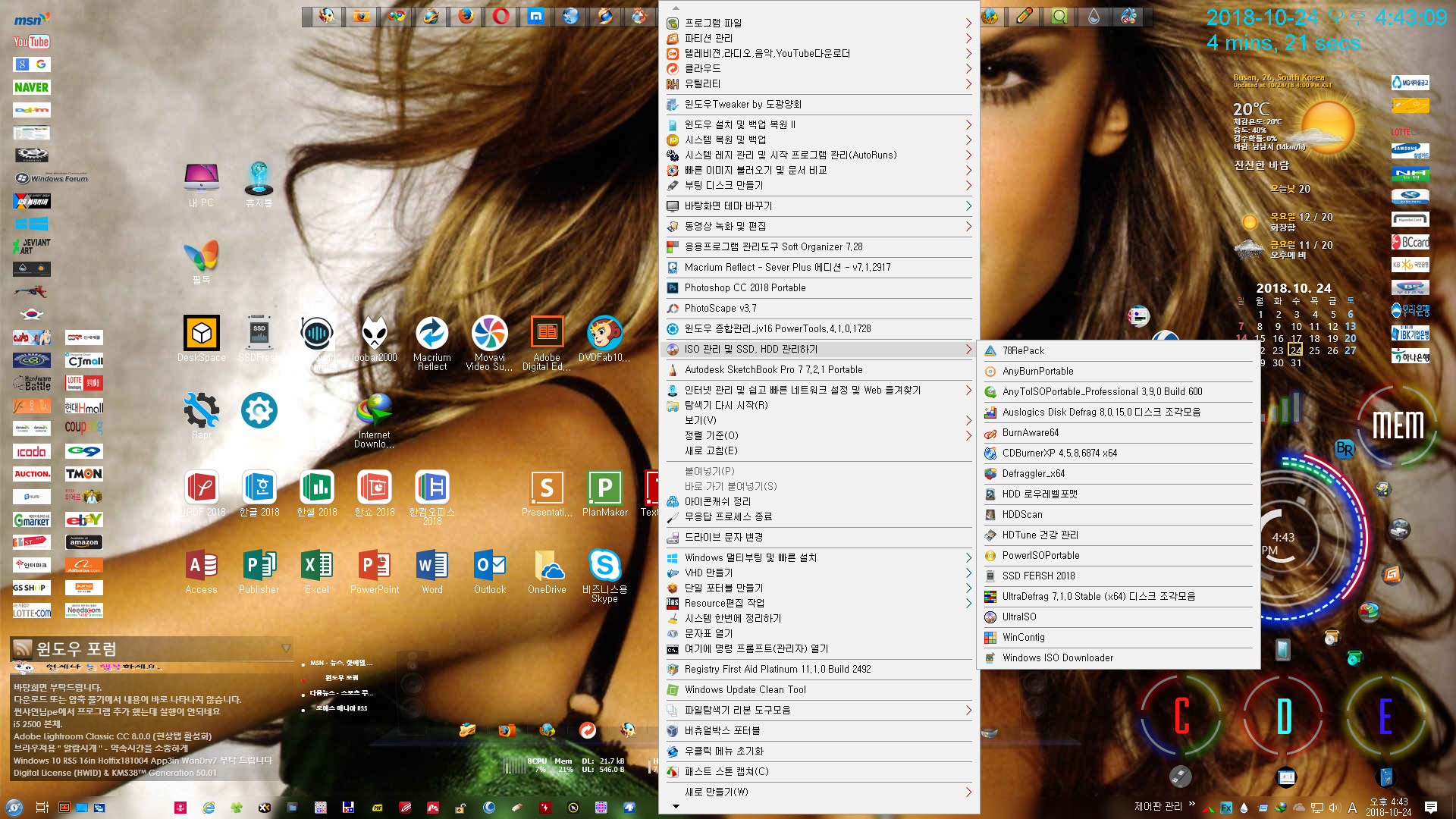Open the Task View taskbar button
This screenshot has height=819, width=1456.
coord(42,808)
